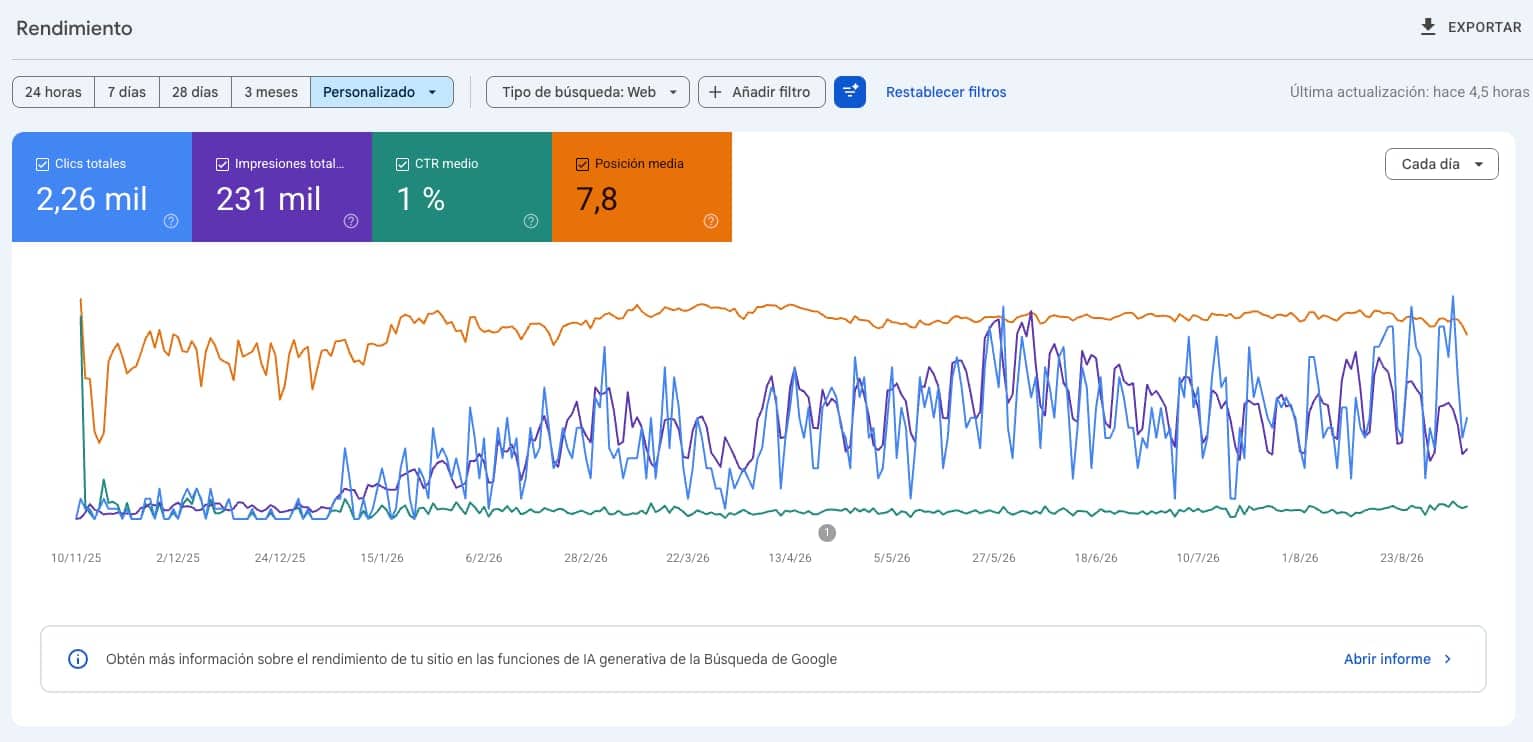
Task: Click the plus icon in Añadir filtro
Action: [715, 92]
